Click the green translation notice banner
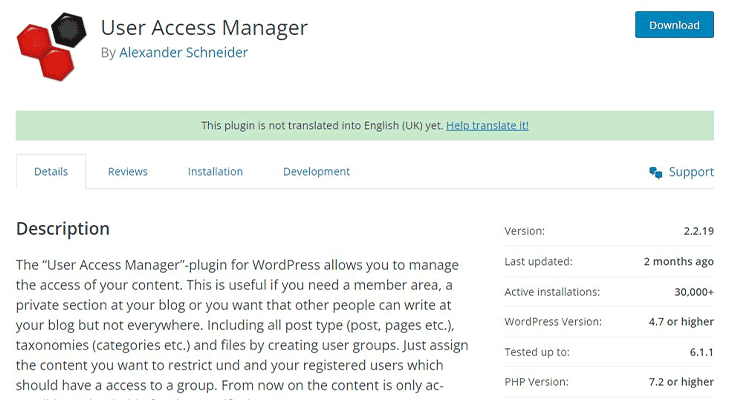Screen dimensions: 734x400 (x=365, y=126)
